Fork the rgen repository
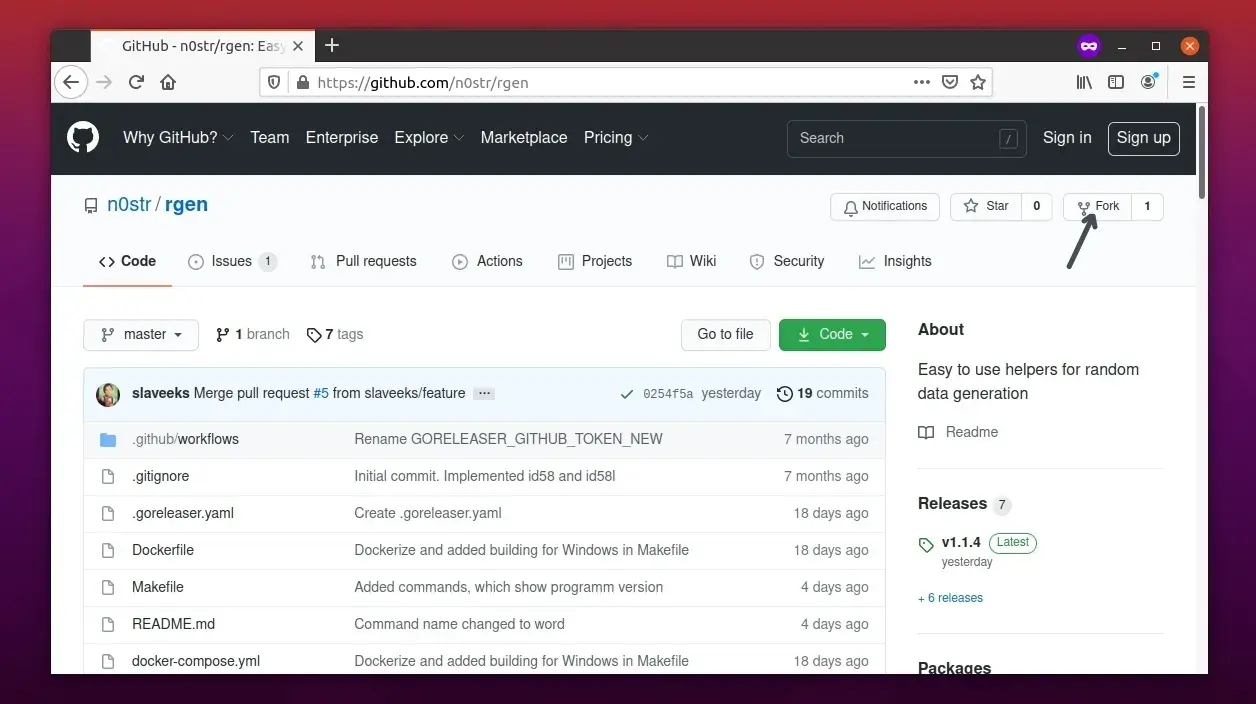The image size is (1256, 704). pyautogui.click(x=1098, y=206)
